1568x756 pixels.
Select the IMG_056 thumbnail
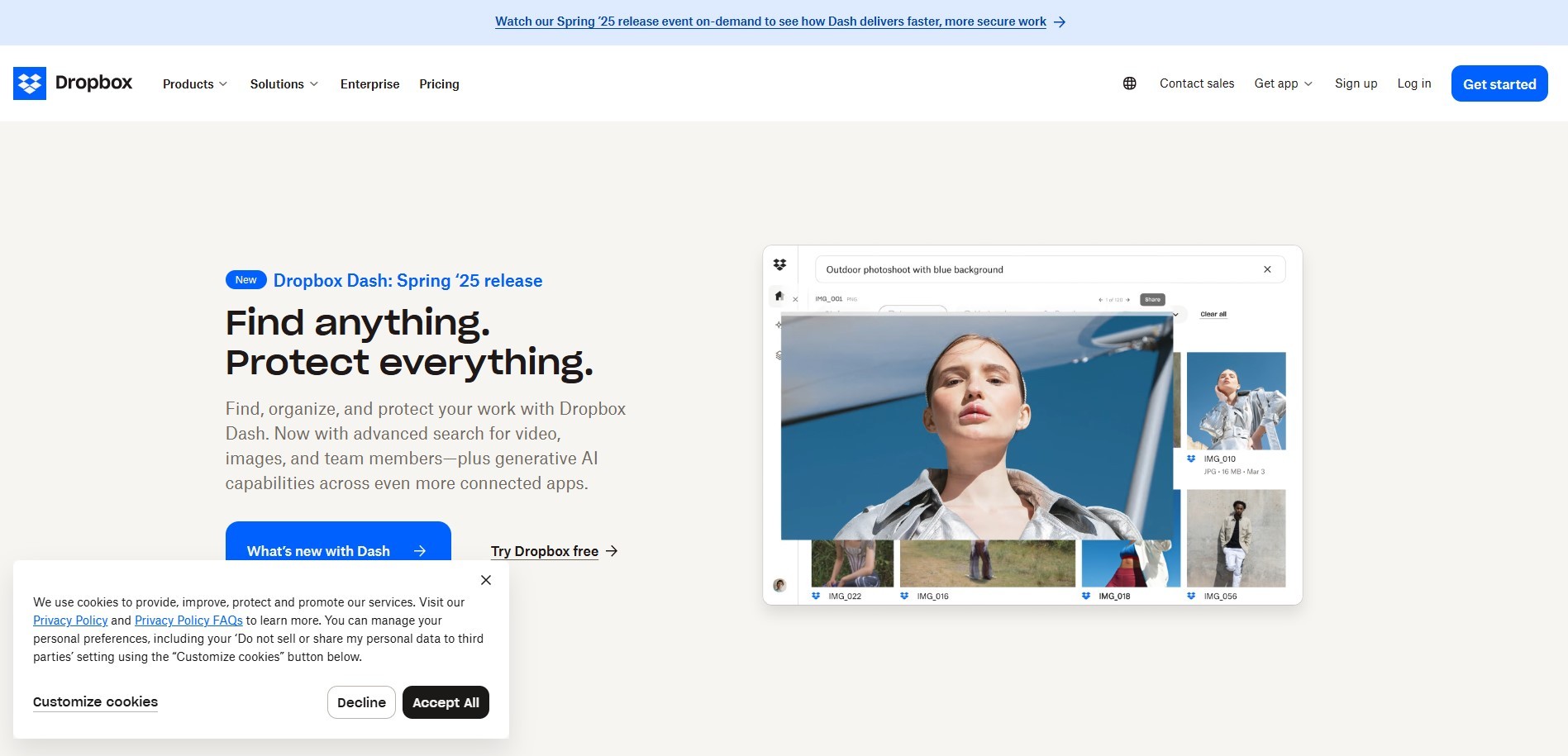point(1236,538)
